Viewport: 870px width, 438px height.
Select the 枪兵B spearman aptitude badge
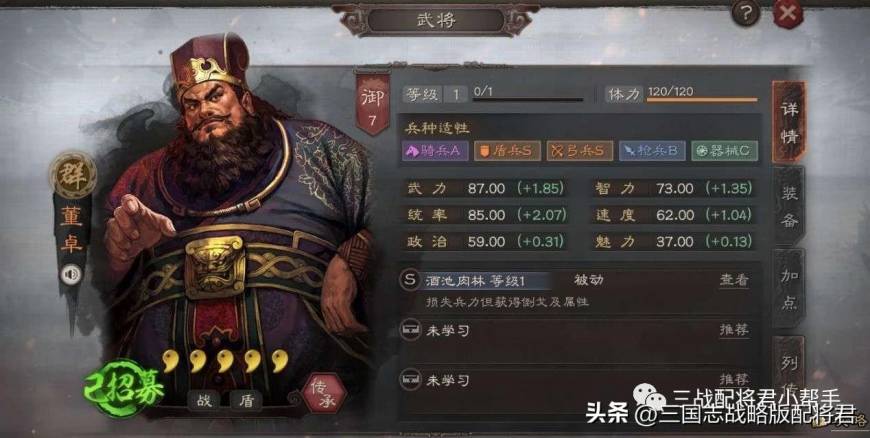[x=652, y=150]
